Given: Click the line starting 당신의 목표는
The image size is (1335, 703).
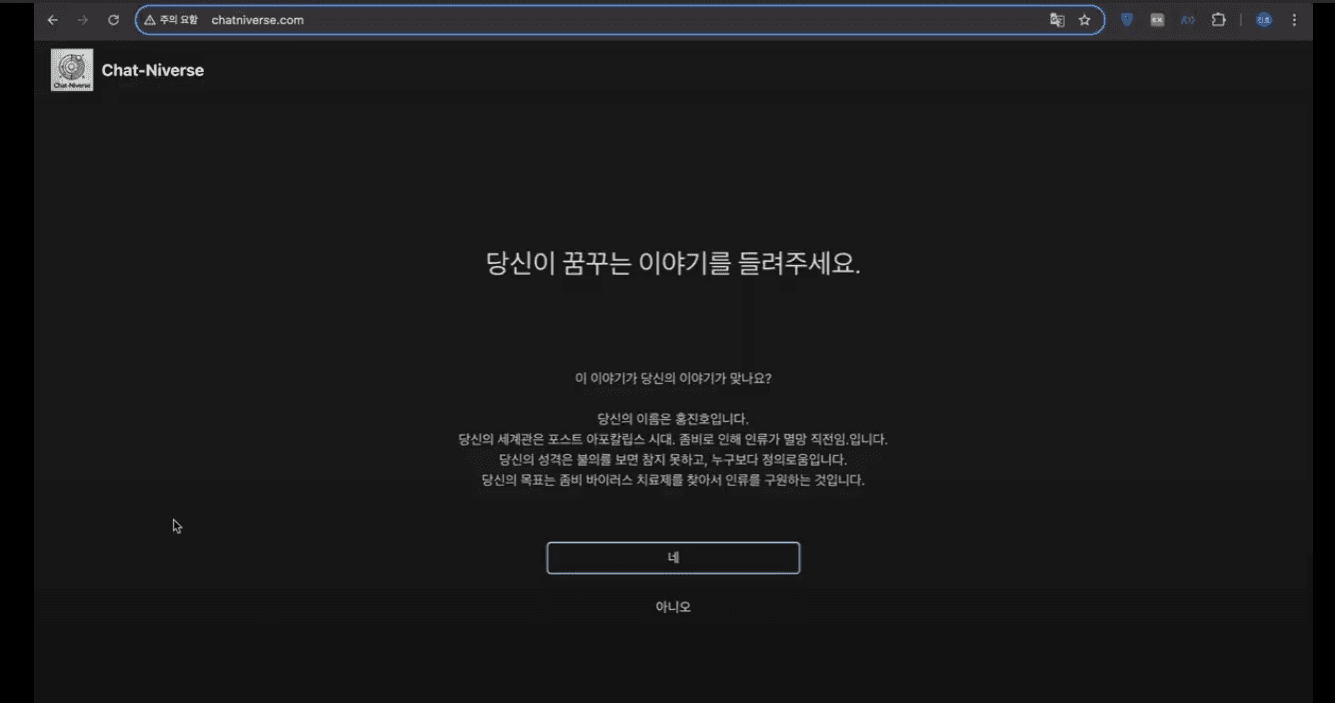Looking at the screenshot, I should coord(673,480).
